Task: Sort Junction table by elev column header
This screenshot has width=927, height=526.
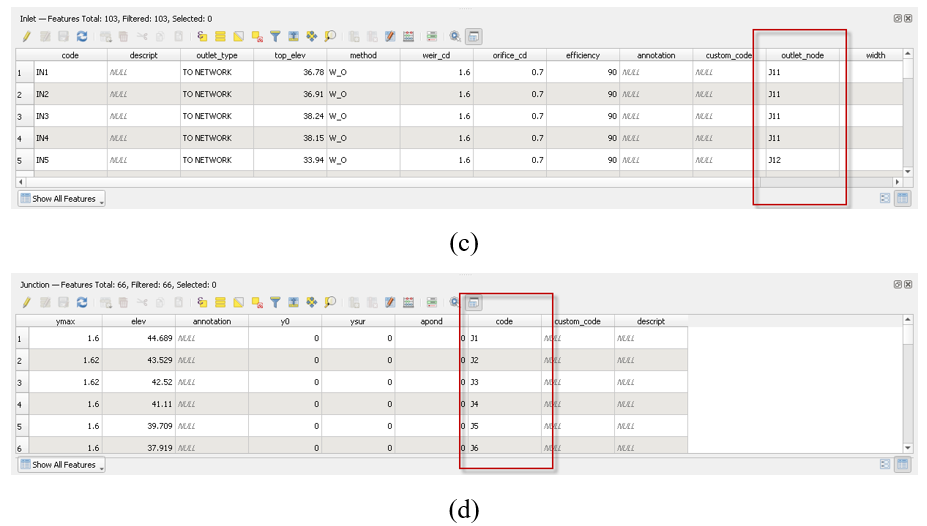Action: click(x=138, y=321)
